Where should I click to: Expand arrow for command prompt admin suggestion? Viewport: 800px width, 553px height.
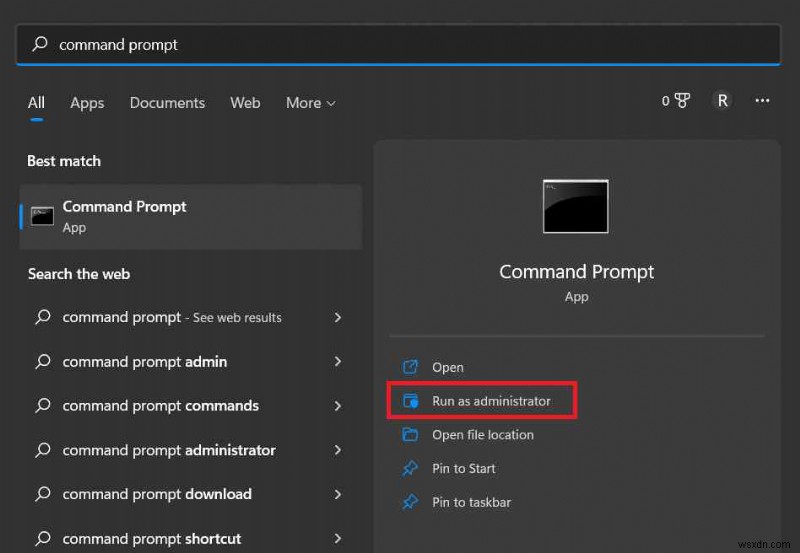pos(338,362)
